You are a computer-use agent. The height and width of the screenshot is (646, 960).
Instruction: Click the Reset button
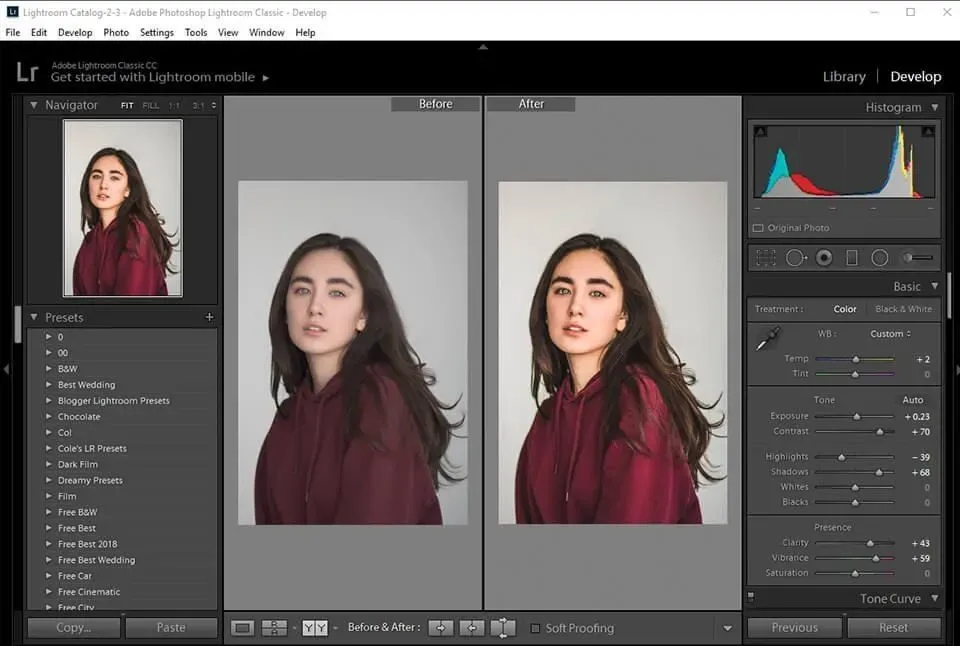coord(893,627)
